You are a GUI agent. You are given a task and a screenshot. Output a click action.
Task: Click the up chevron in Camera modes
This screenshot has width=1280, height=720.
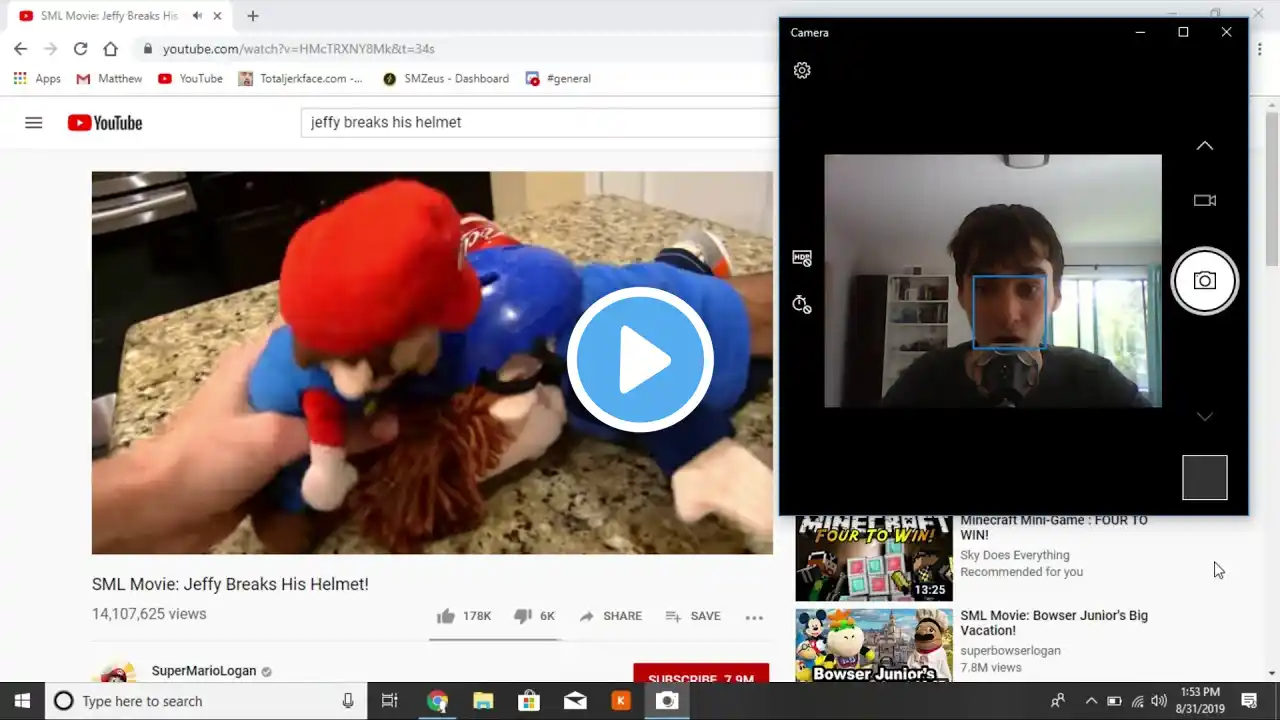point(1205,146)
